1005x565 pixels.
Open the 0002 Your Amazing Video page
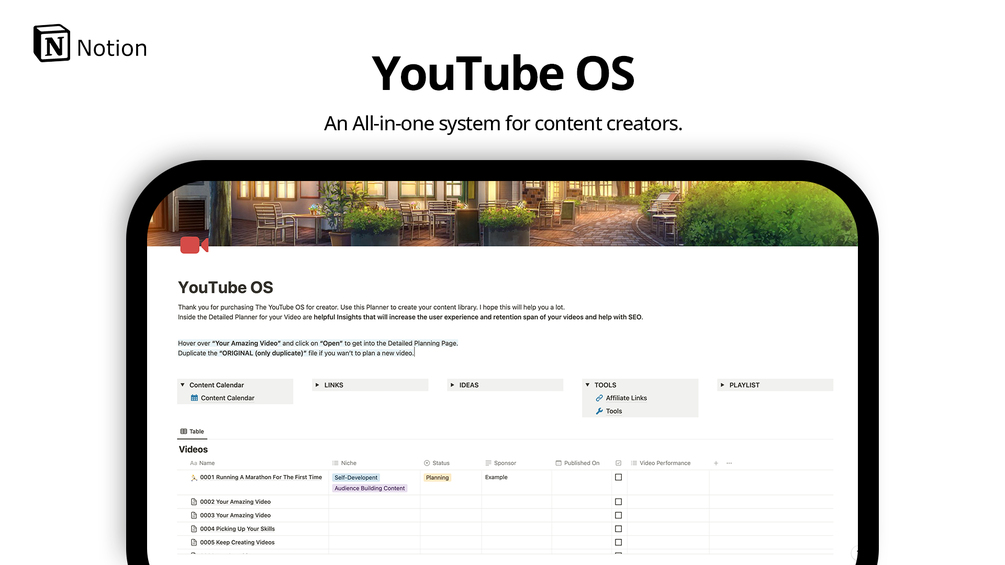click(235, 502)
